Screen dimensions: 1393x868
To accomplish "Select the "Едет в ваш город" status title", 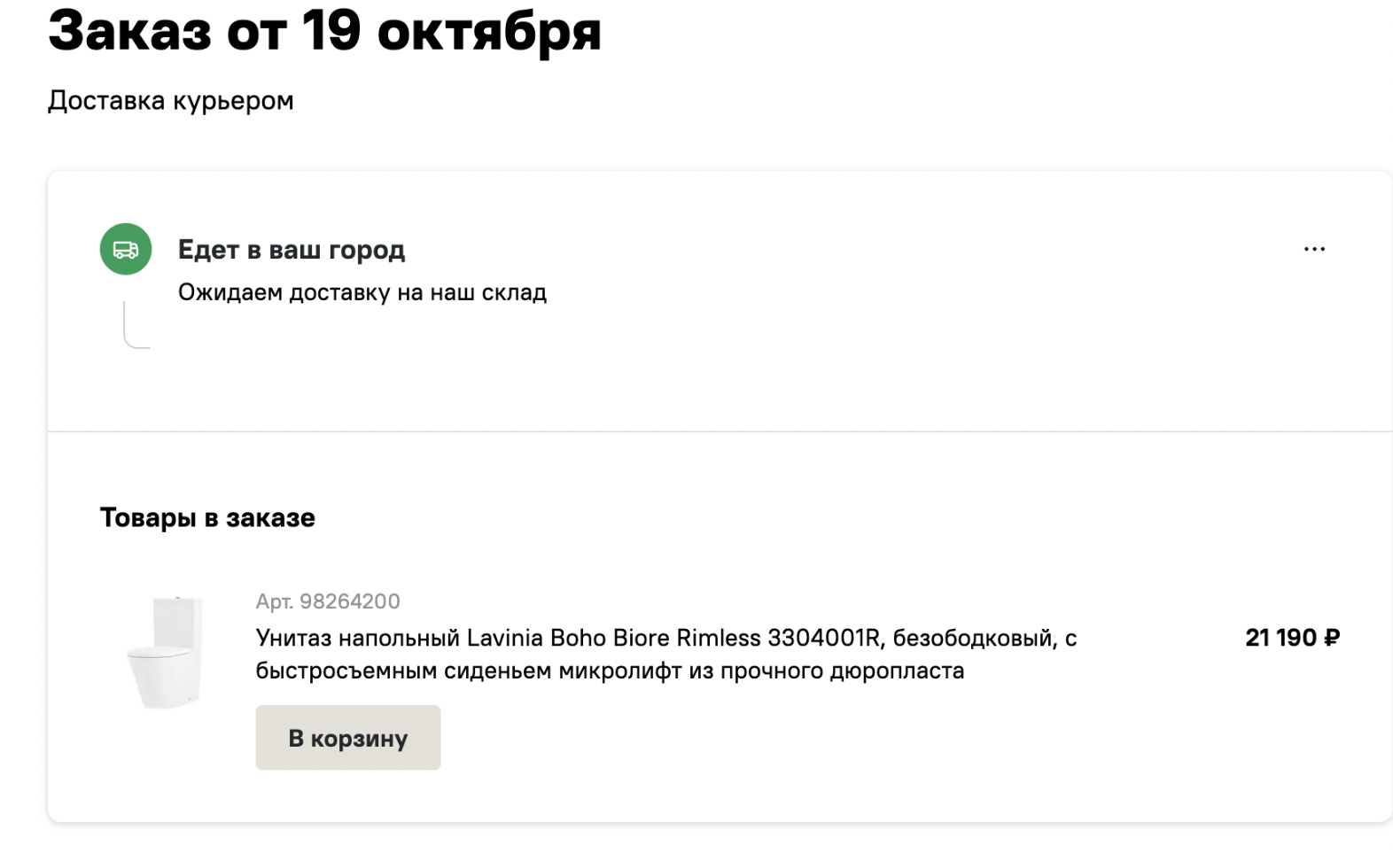I will tap(292, 250).
